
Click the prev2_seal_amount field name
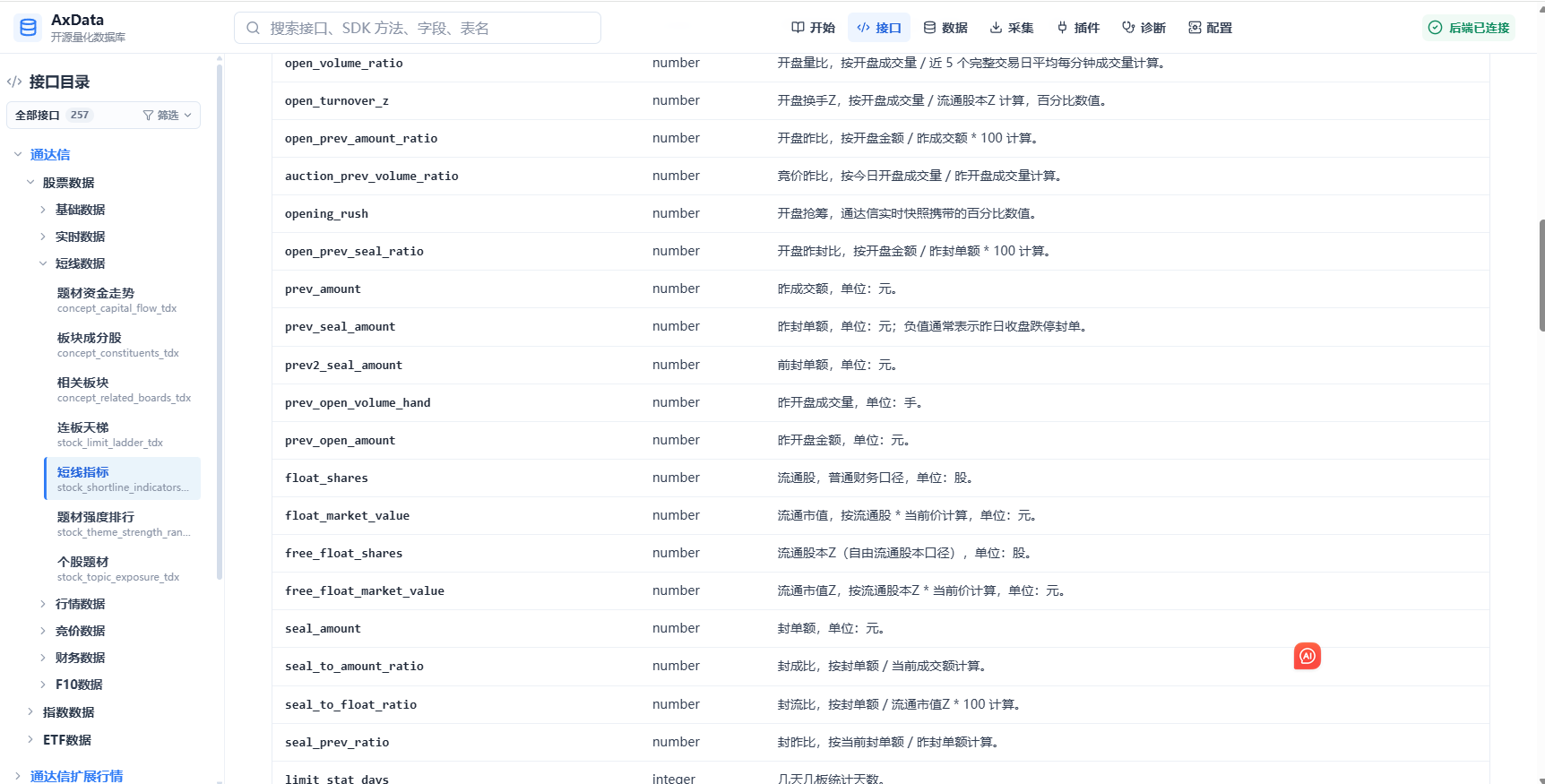(x=343, y=365)
